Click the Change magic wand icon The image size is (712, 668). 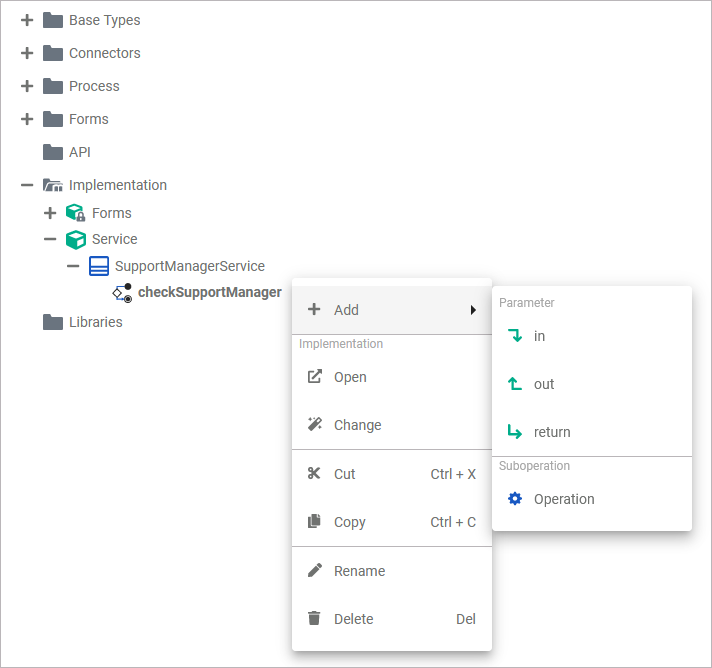click(315, 424)
